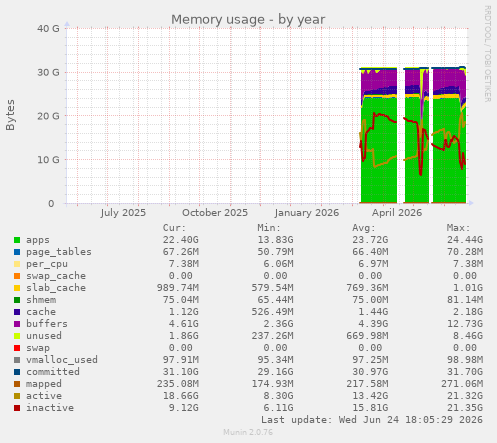Select the 'active' legend label
Image resolution: width=497 pixels, height=443 pixels.
[44, 396]
